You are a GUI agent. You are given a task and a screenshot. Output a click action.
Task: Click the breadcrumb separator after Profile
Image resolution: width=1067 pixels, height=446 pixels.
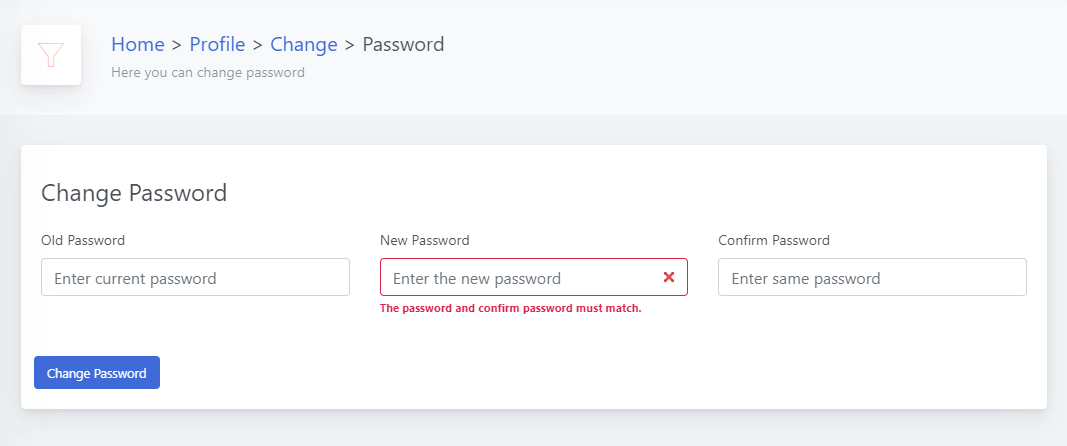(258, 45)
